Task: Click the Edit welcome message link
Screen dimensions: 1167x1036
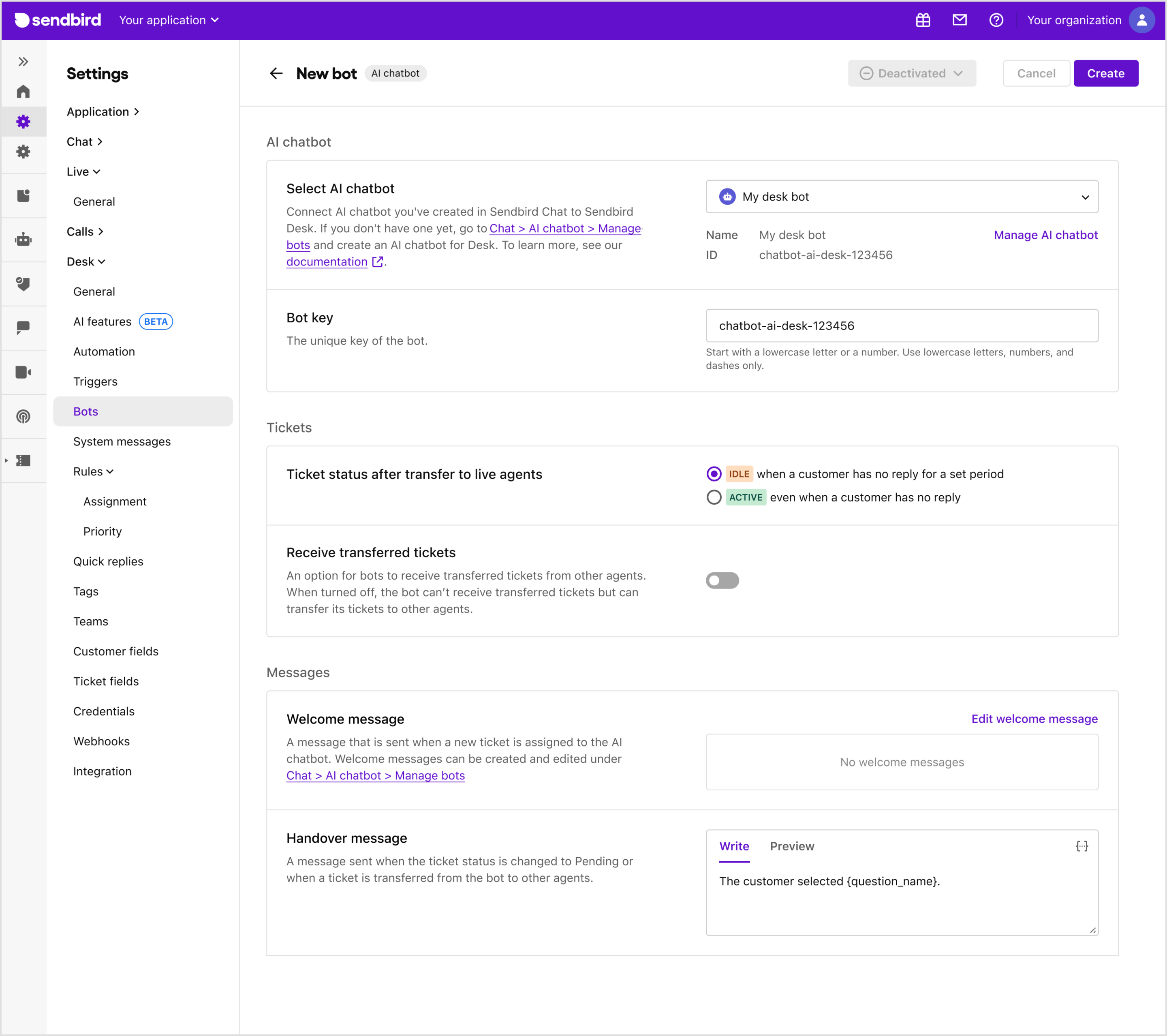Action: coord(1034,719)
